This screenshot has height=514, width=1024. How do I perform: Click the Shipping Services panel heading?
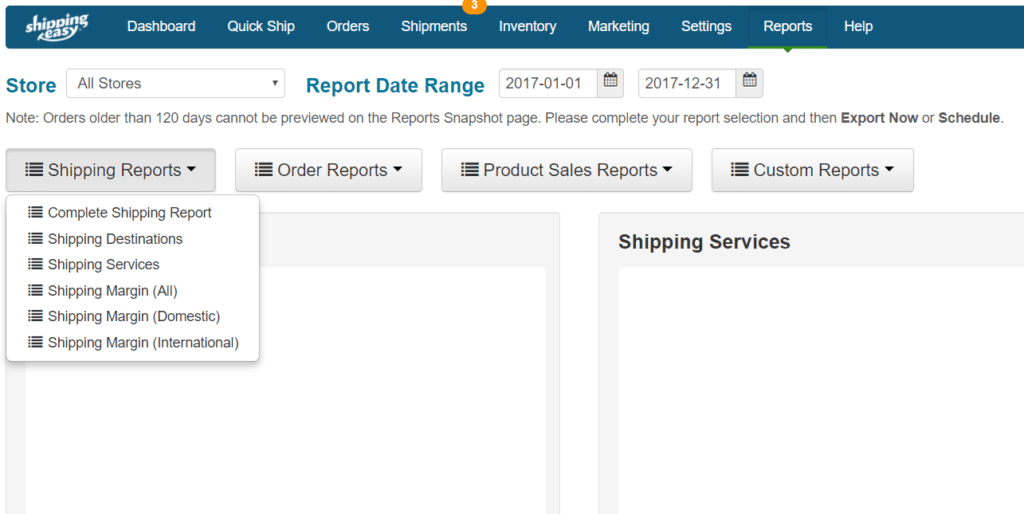[704, 242]
